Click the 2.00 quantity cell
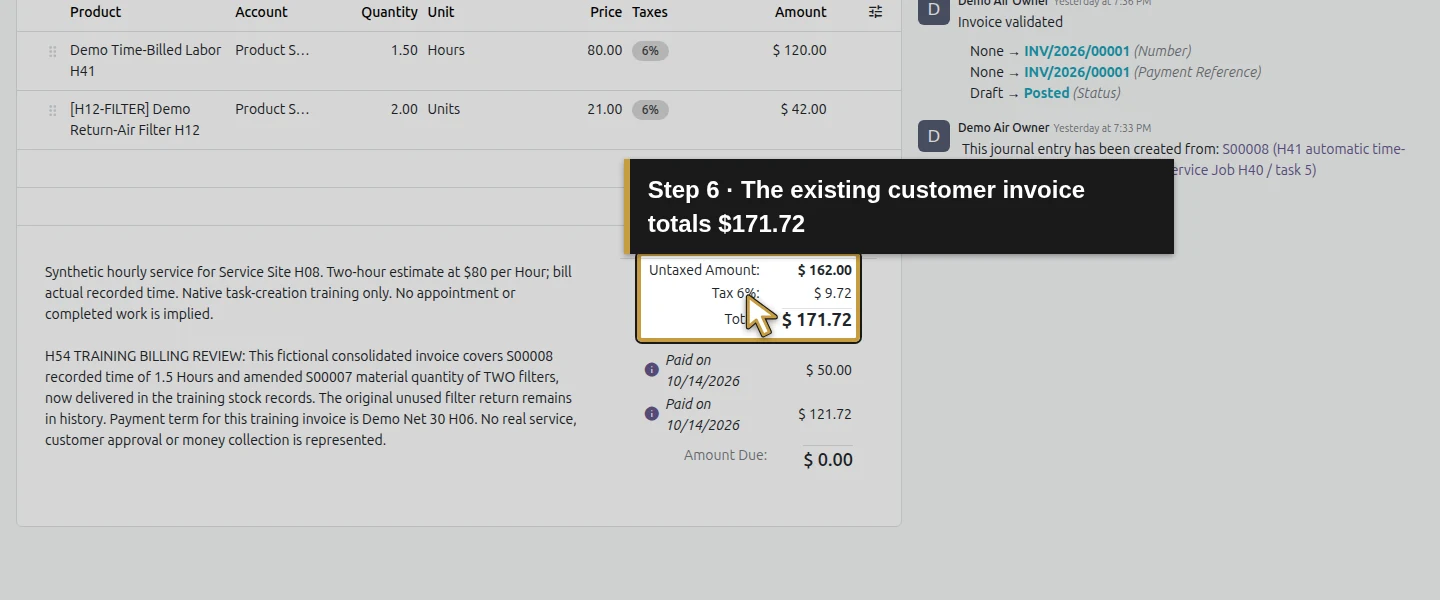Viewport: 1440px width, 600px height. pyautogui.click(x=404, y=109)
